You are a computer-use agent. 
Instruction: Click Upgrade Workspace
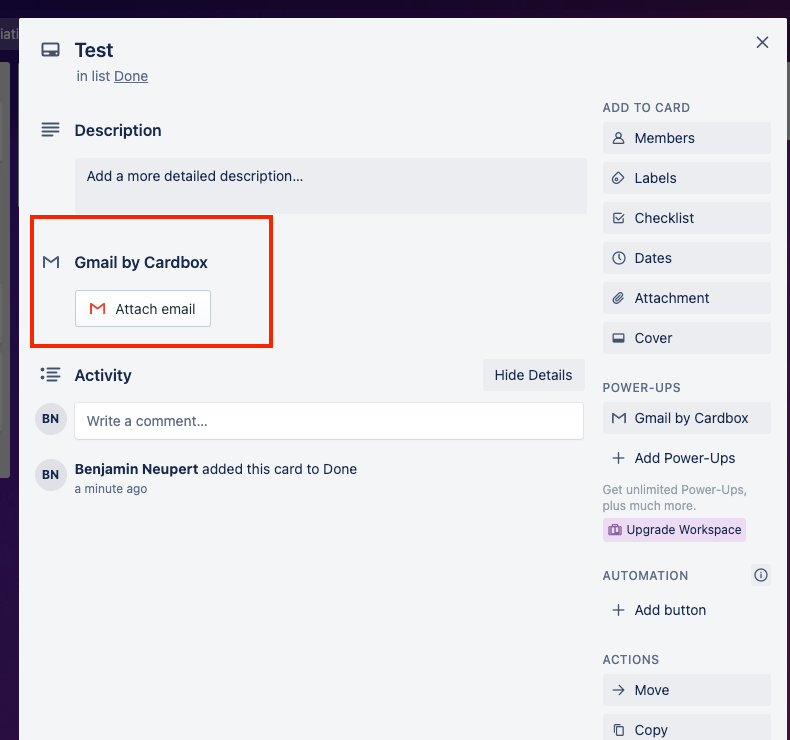pos(674,530)
